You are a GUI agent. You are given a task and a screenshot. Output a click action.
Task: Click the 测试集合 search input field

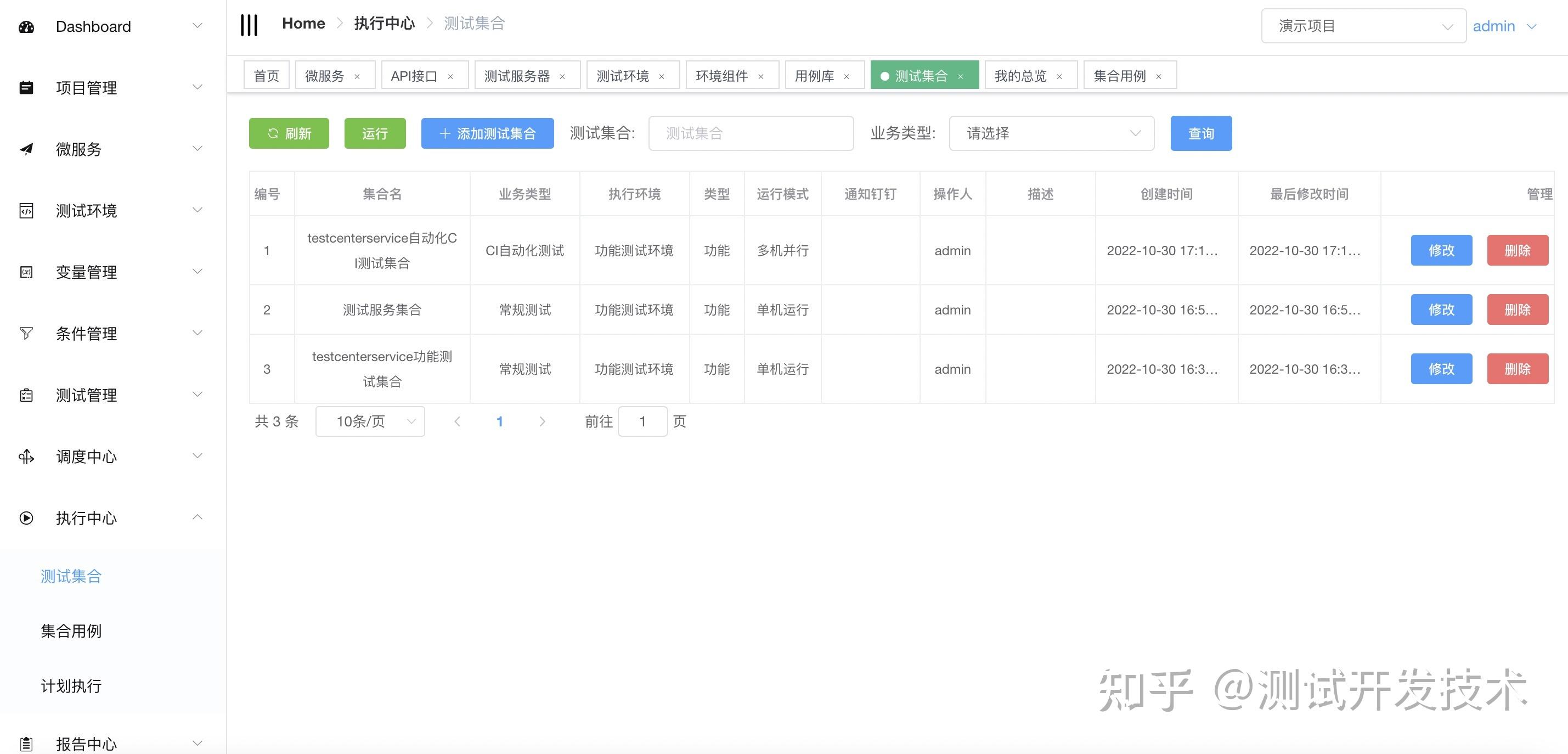pos(751,133)
